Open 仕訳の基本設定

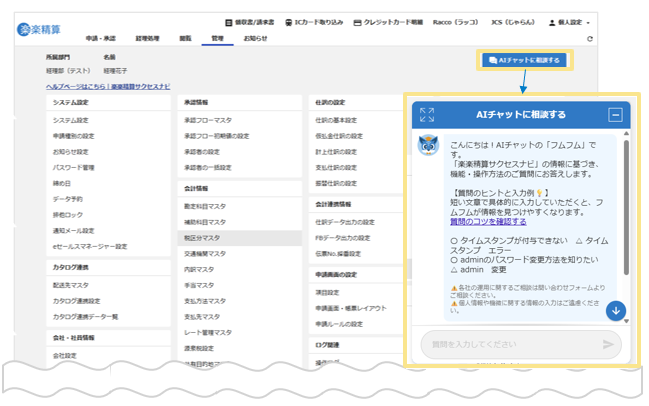pyautogui.click(x=336, y=120)
